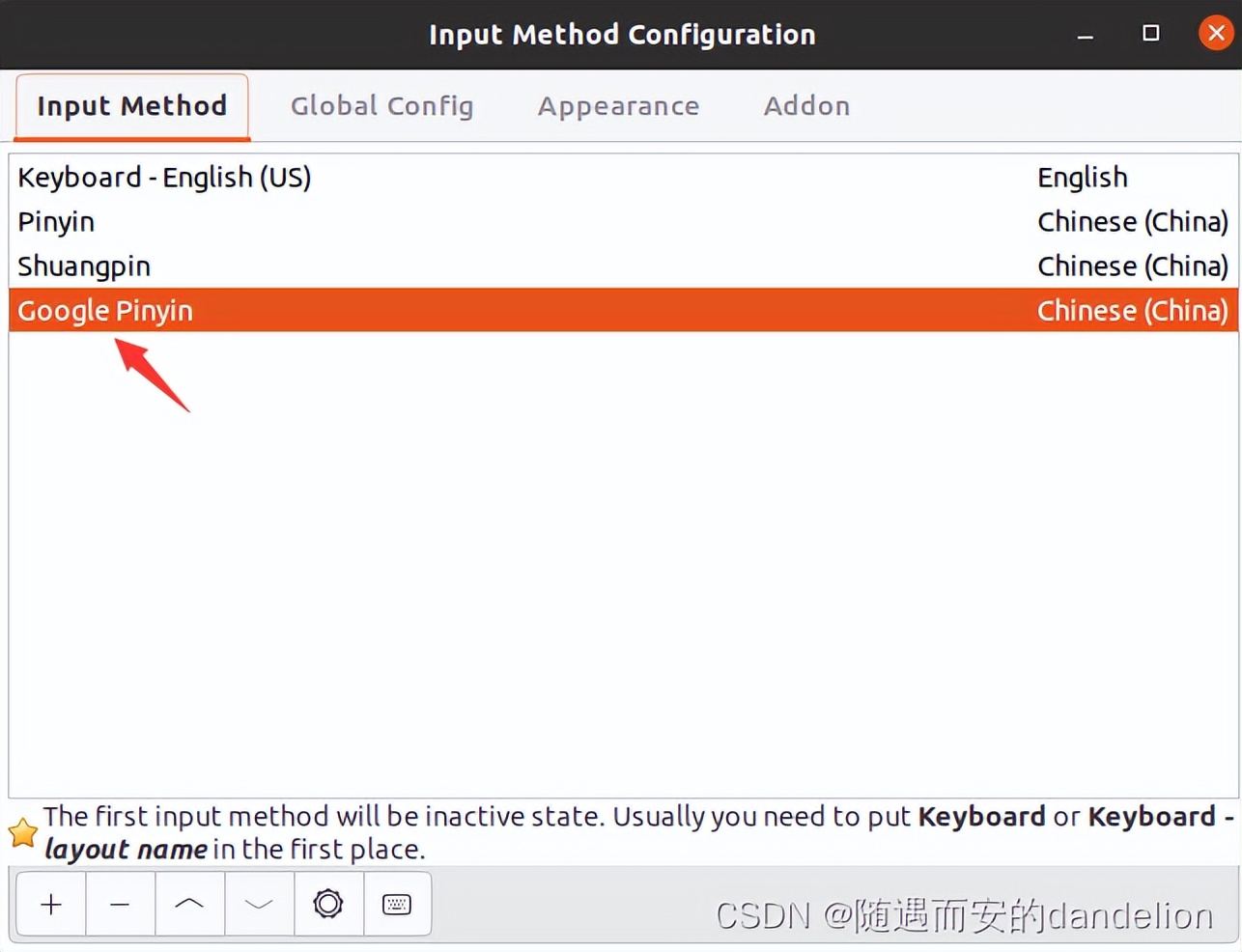The image size is (1242, 952).
Task: Click the Chinese (China) label beside Shuangpin
Action: (x=1132, y=266)
